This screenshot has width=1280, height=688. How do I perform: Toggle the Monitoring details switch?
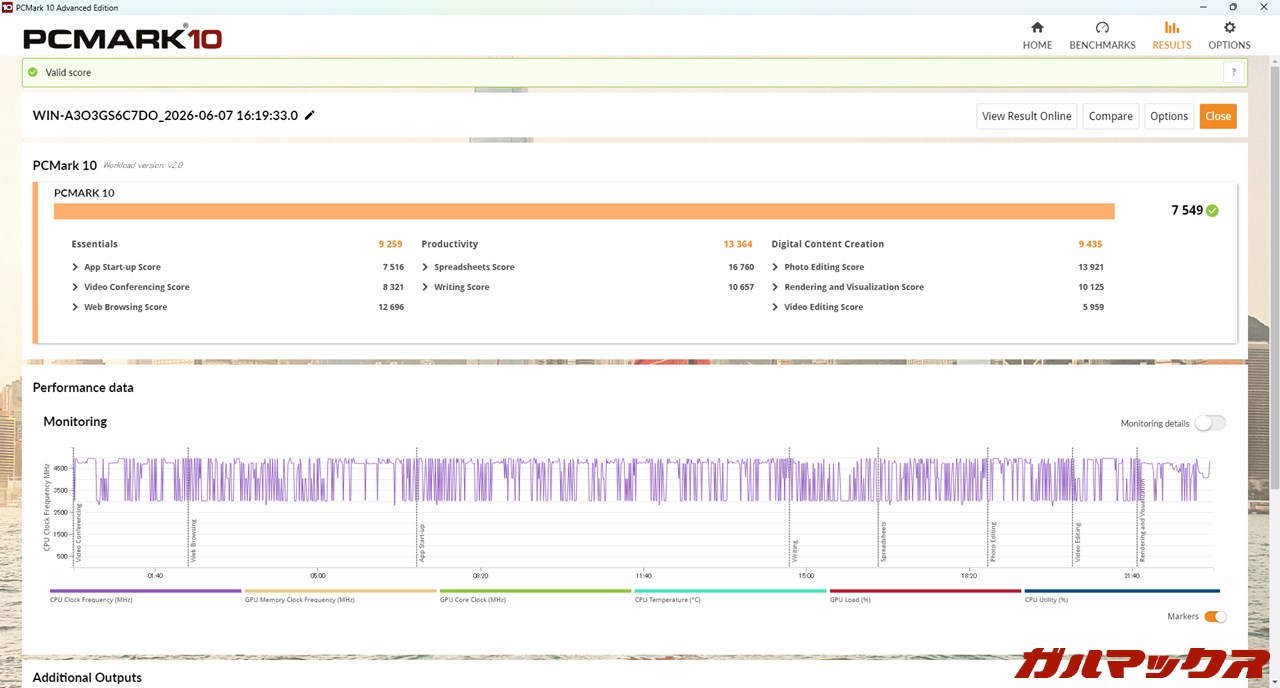click(x=1209, y=423)
